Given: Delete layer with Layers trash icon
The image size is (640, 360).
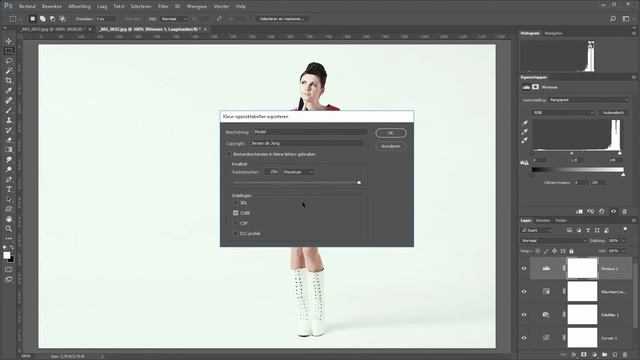Looking at the screenshot, I should click(x=625, y=355).
